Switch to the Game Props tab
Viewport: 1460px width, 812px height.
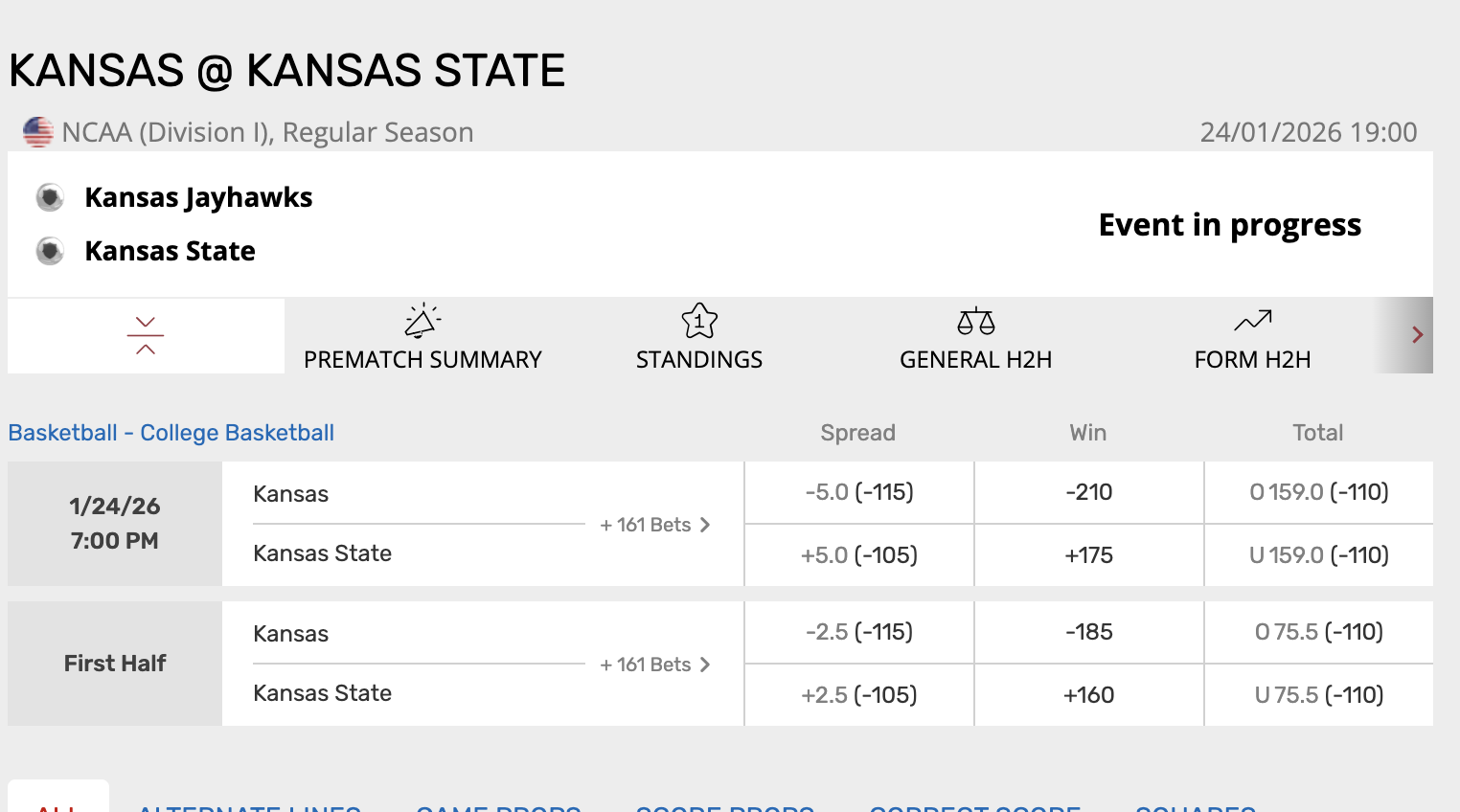pos(498,807)
